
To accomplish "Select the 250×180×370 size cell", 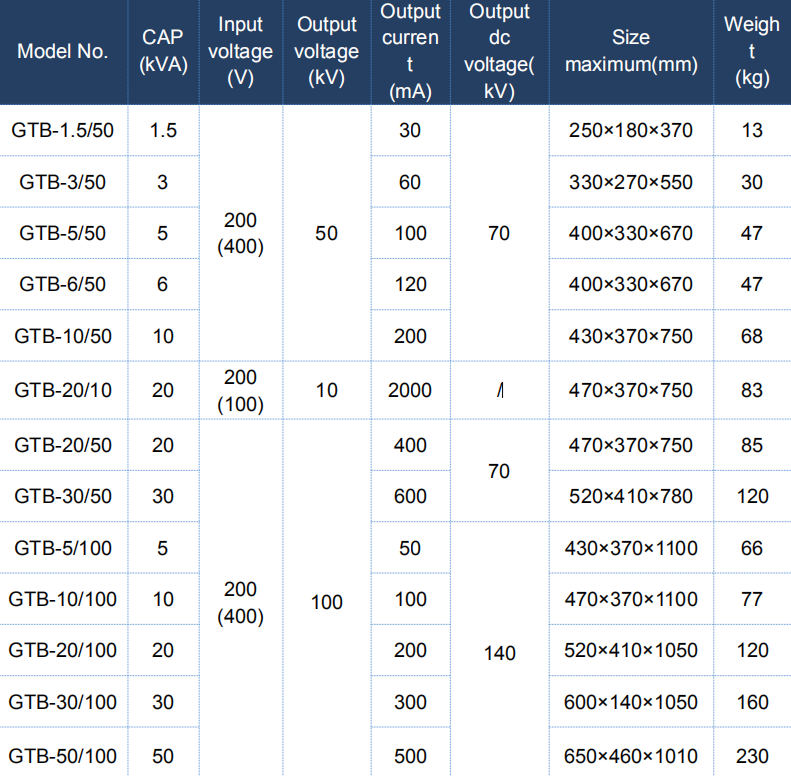I will 631,130.
